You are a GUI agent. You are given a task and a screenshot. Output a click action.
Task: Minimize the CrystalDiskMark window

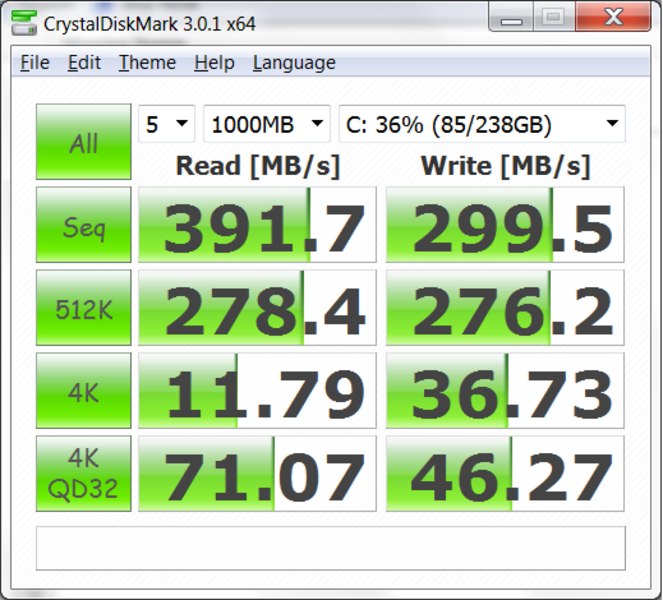[511, 17]
